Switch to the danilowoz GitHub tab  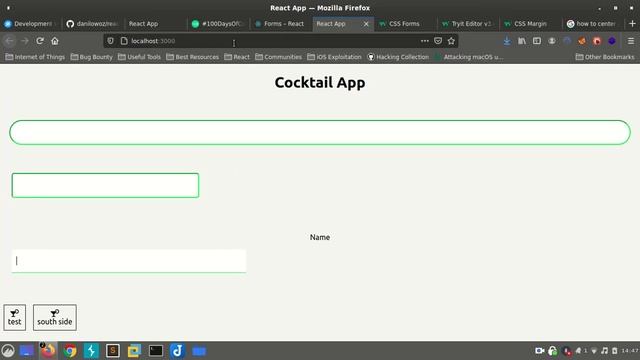[x=93, y=24]
